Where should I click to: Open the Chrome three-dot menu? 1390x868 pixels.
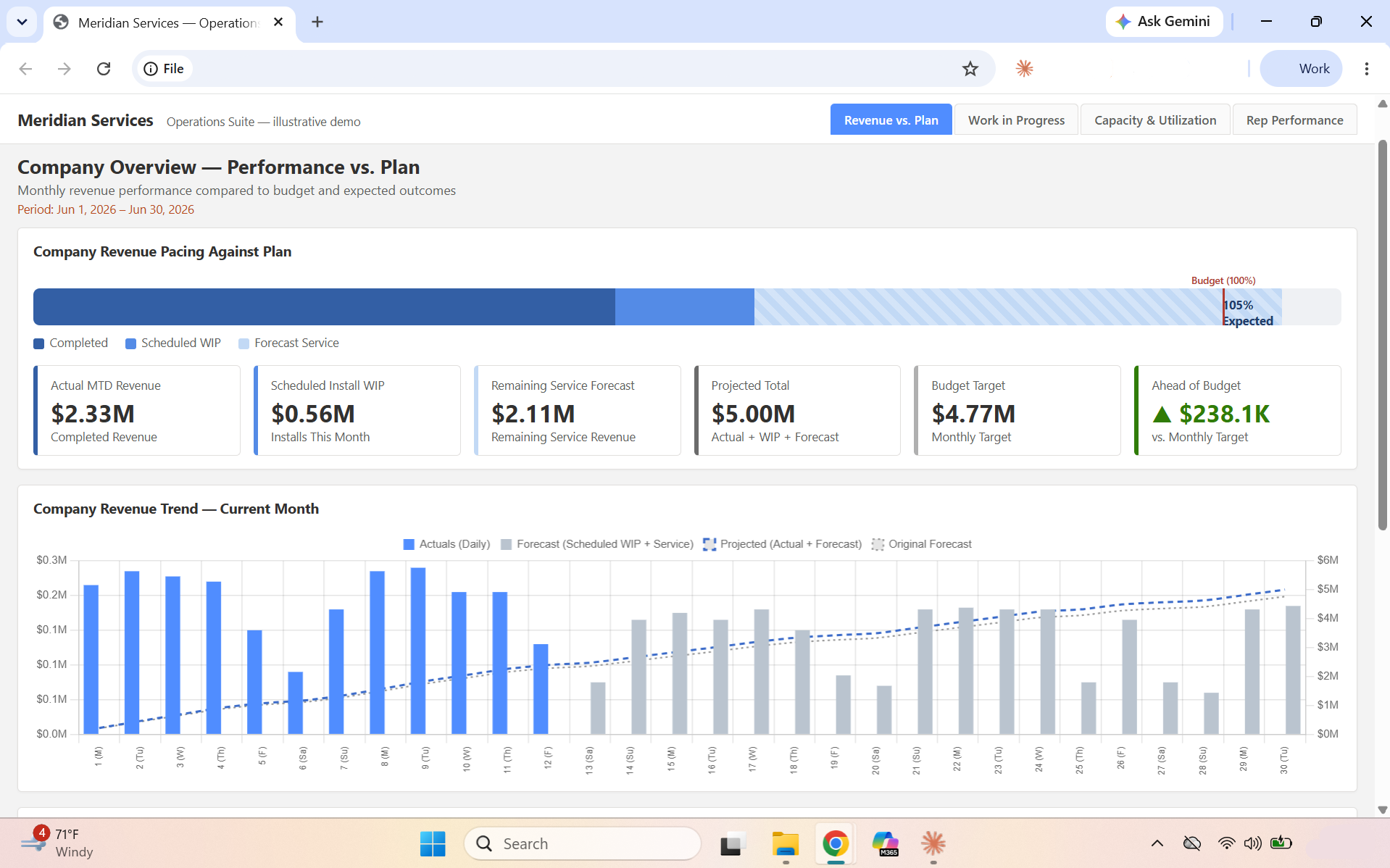(x=1366, y=69)
